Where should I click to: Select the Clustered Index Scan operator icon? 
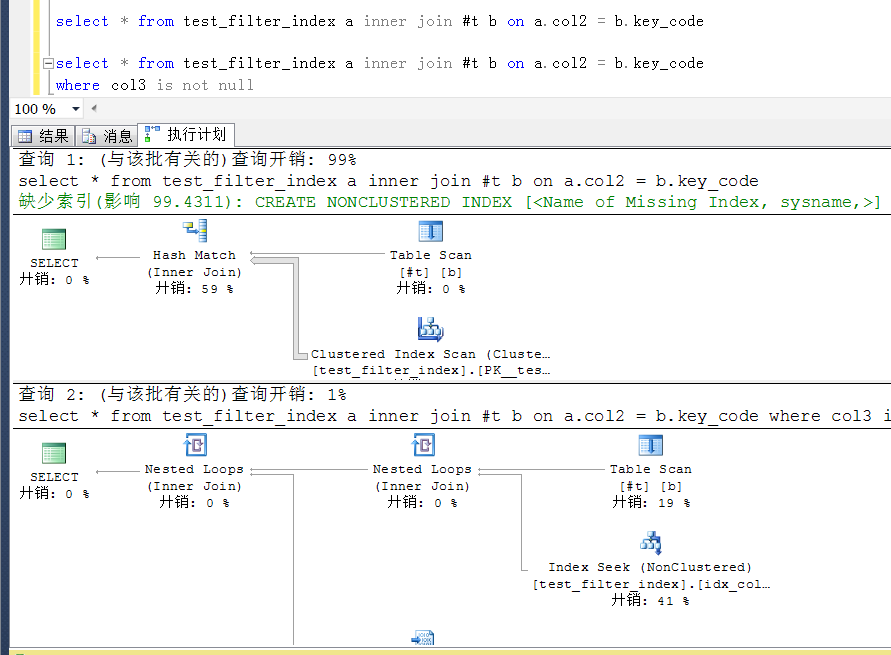(430, 328)
